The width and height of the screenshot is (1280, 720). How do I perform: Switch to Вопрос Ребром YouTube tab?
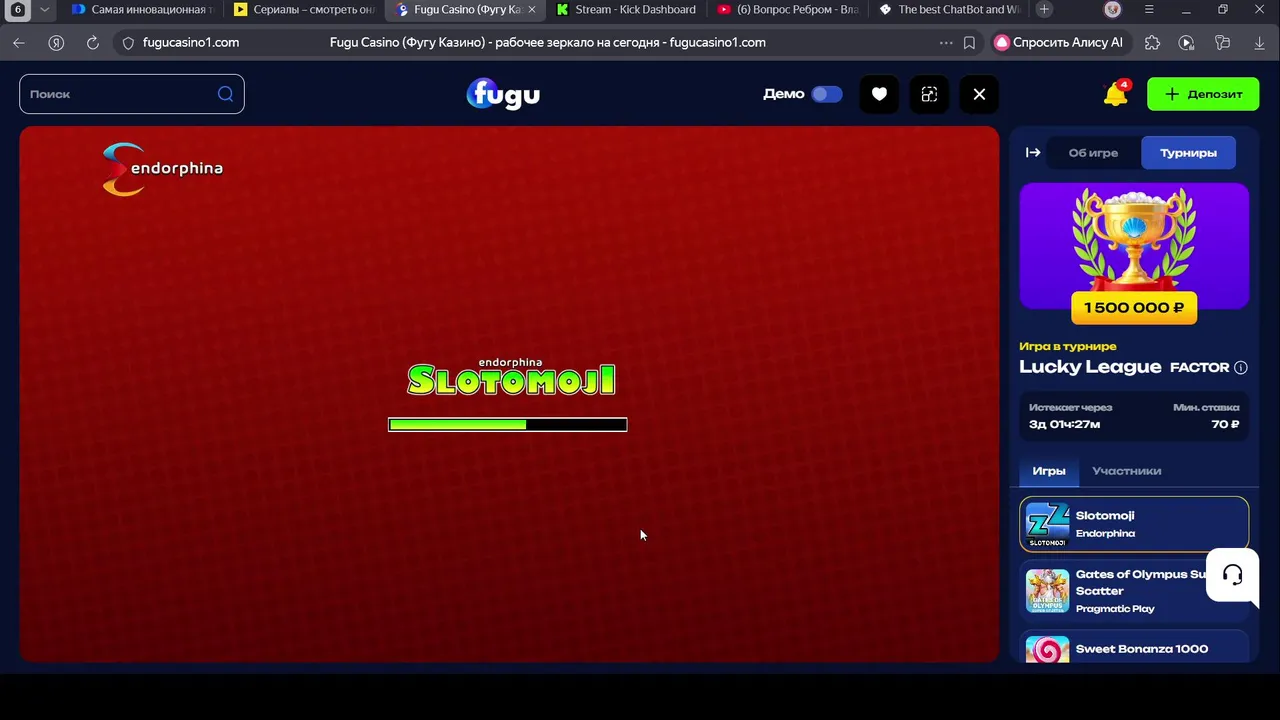[x=789, y=10]
